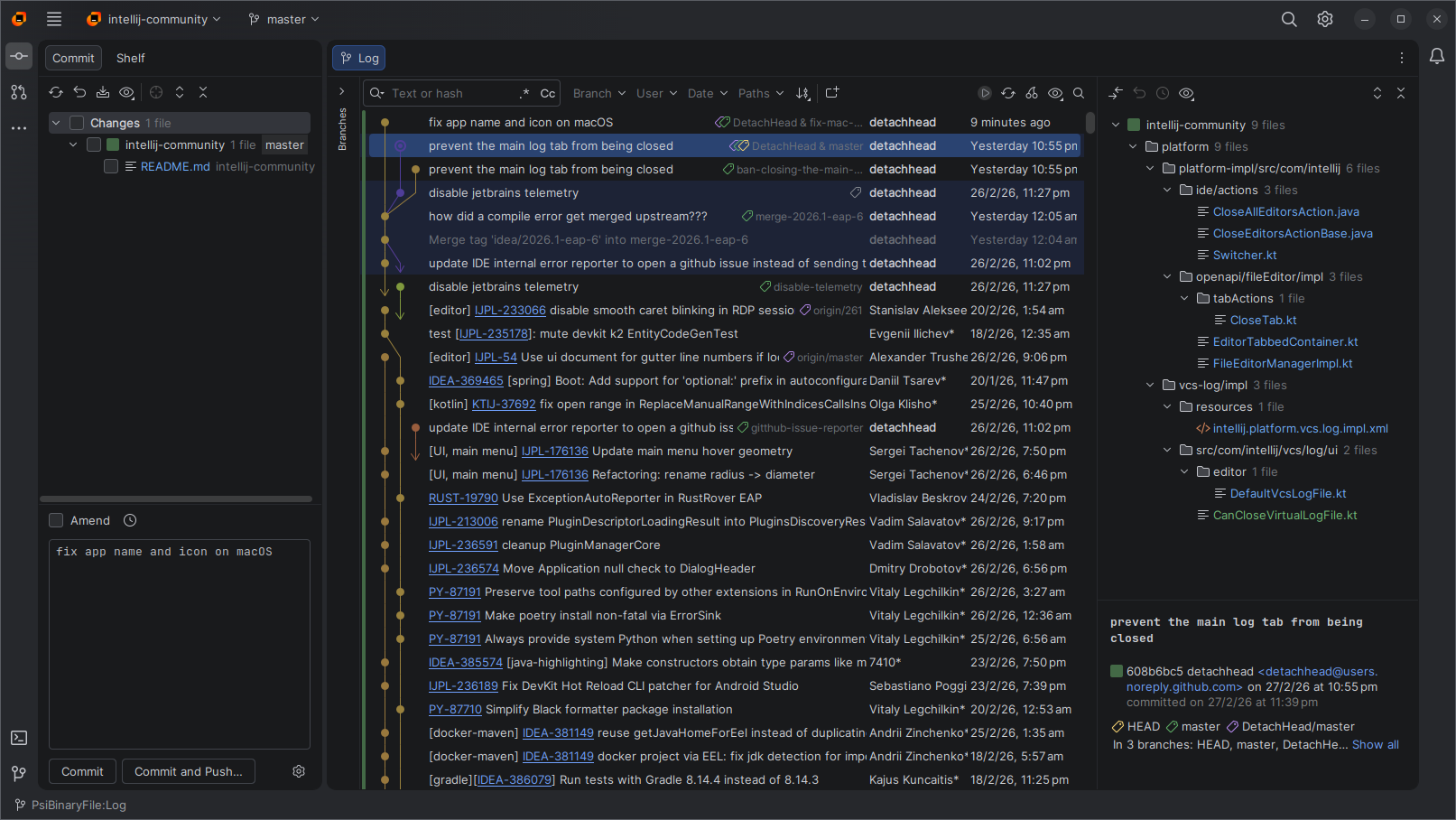Click the Commit button
The width and height of the screenshot is (1456, 820).
point(82,771)
